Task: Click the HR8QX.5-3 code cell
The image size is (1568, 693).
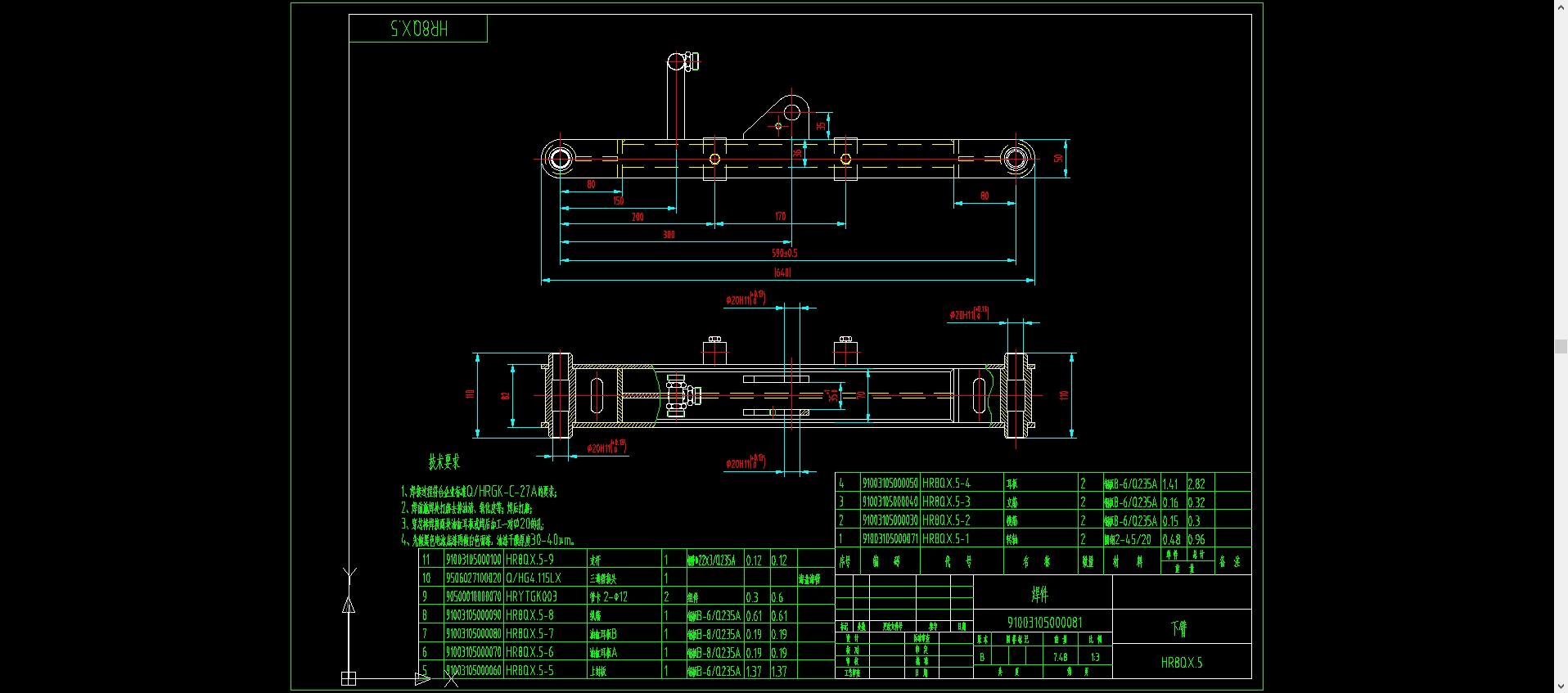Action: pos(947,502)
